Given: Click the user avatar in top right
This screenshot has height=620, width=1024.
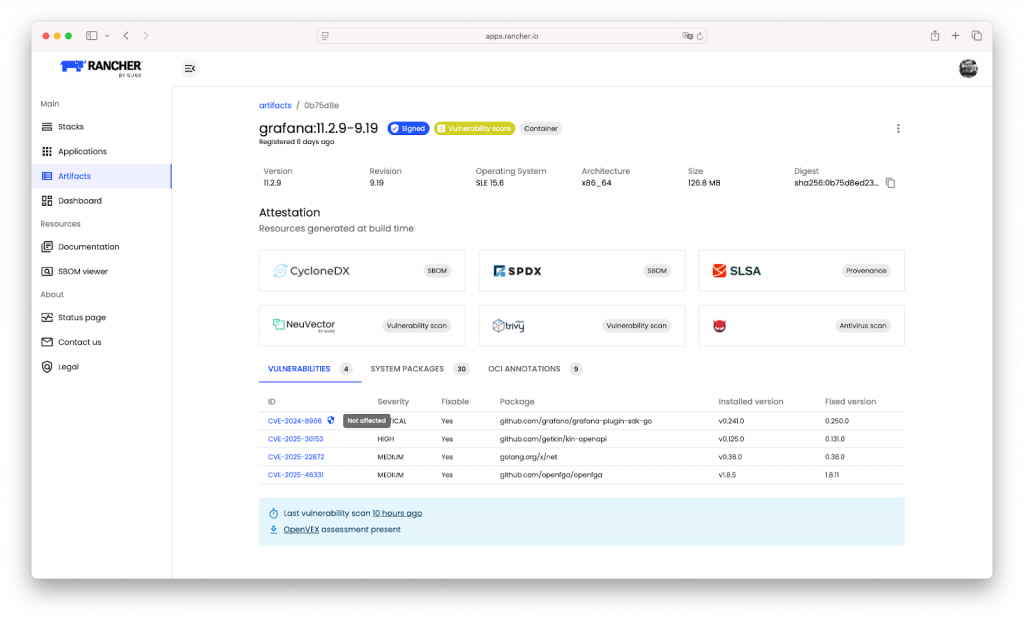Looking at the screenshot, I should click(x=967, y=68).
